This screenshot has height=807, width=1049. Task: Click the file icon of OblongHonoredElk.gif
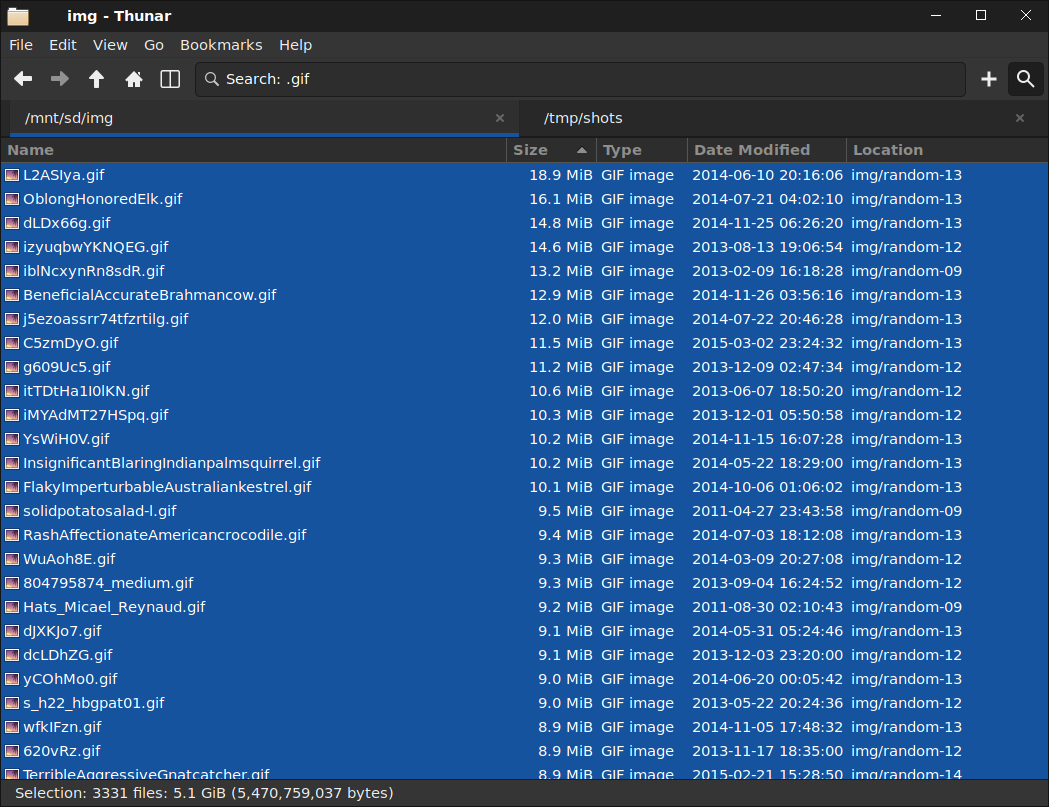coord(12,199)
